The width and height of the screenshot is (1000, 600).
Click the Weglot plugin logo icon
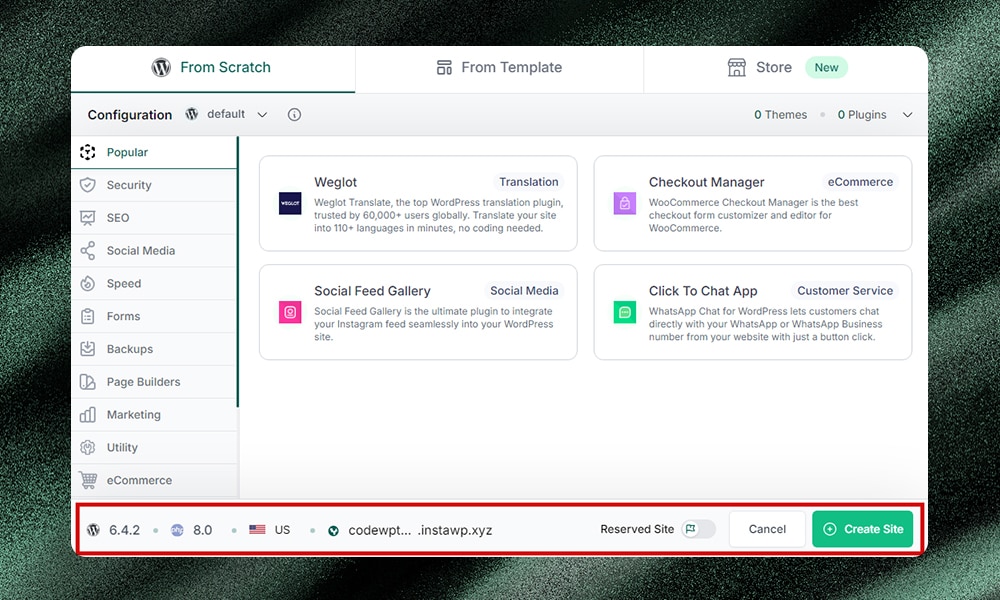[x=290, y=204]
